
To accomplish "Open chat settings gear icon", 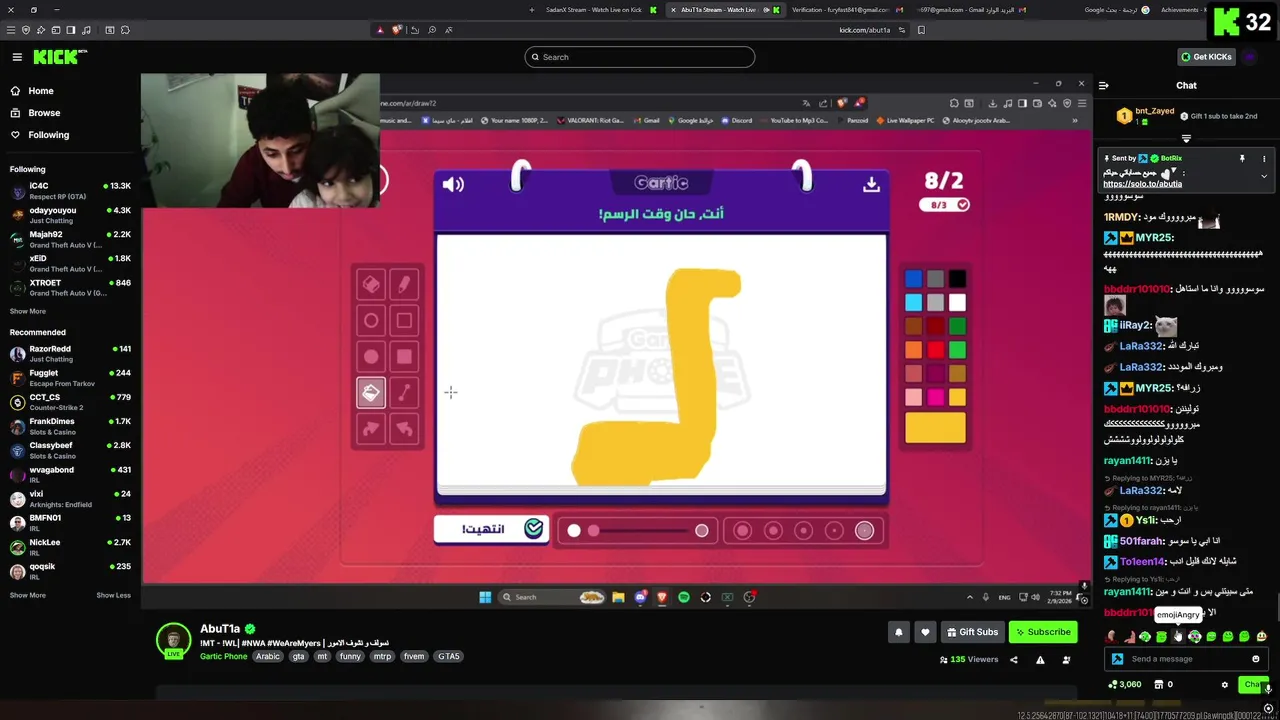I will coord(1224,685).
